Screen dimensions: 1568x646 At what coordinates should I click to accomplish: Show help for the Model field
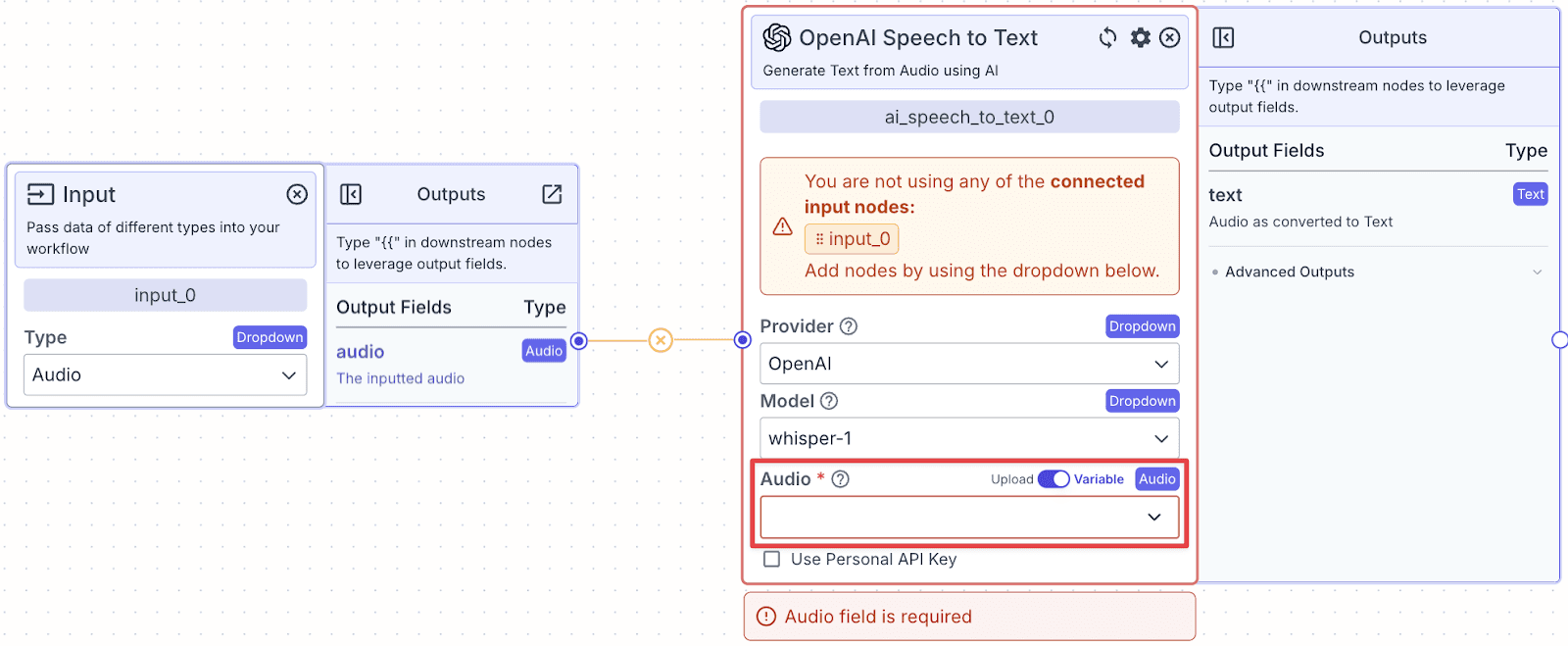(829, 401)
